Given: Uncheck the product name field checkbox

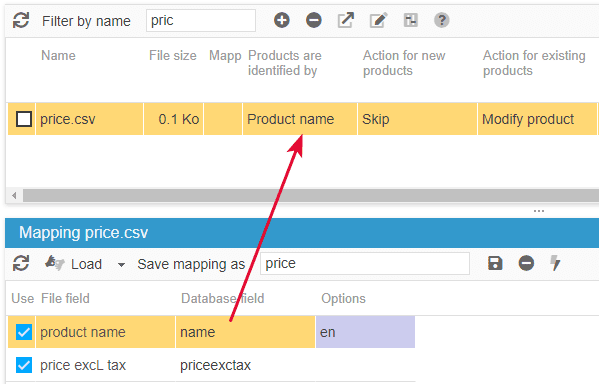Looking at the screenshot, I should coord(24,332).
